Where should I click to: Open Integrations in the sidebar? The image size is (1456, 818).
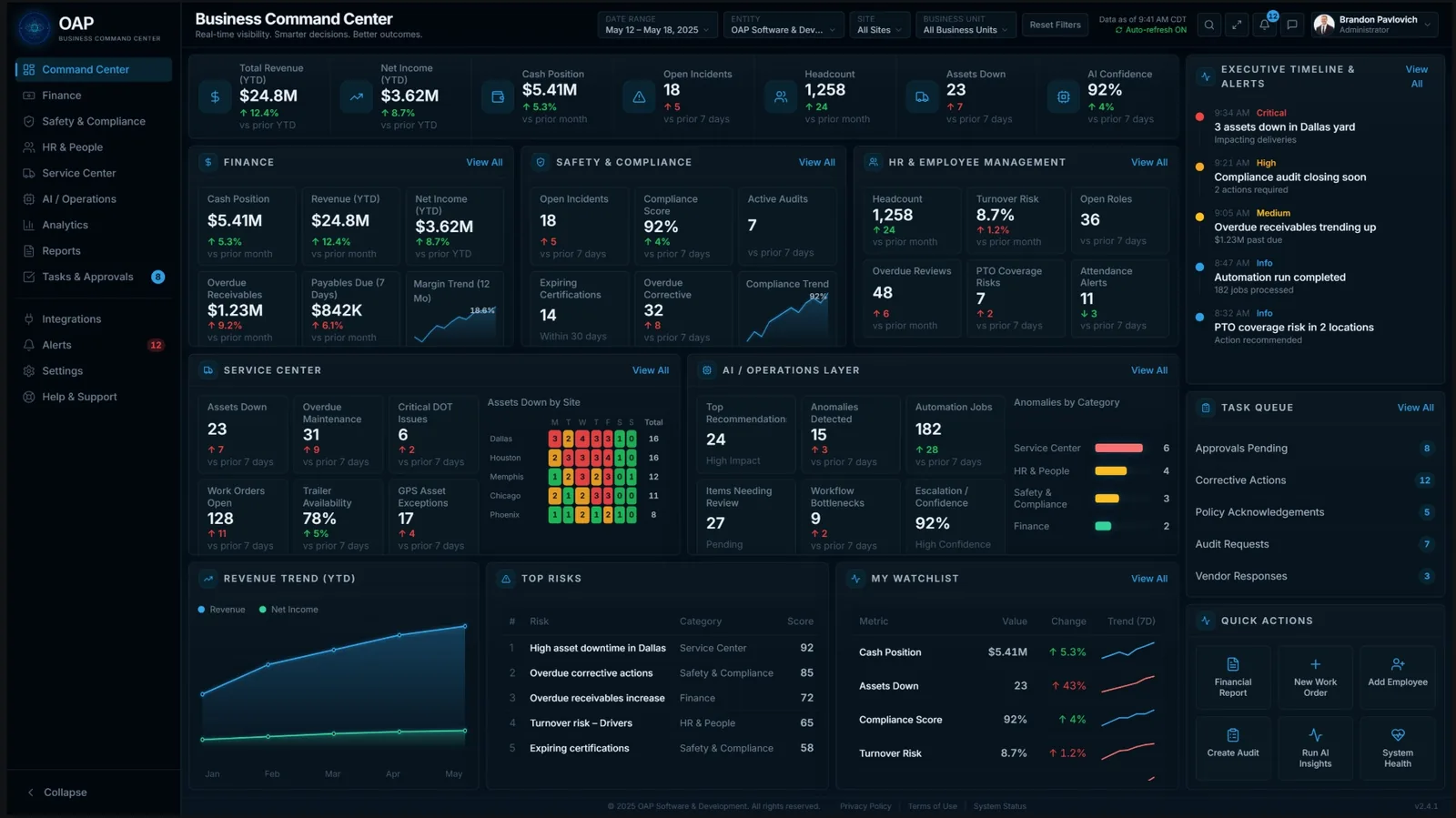pos(93,319)
